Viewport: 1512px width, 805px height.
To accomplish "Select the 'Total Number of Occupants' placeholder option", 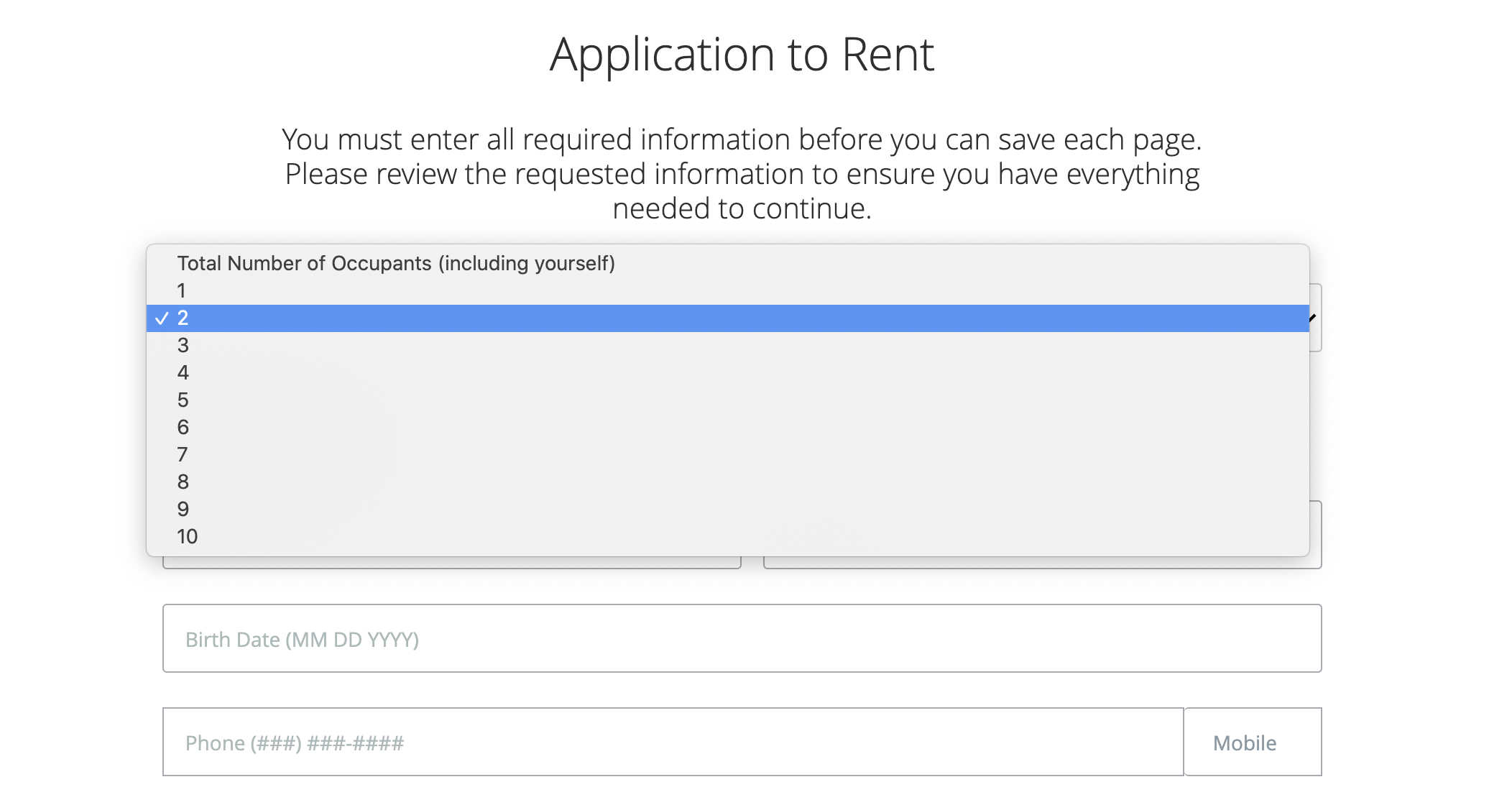I will tap(395, 264).
